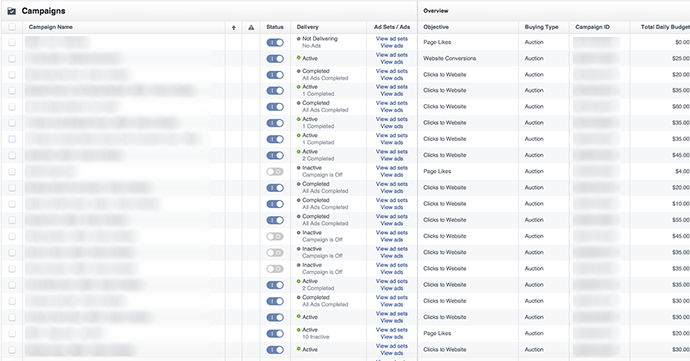The image size is (690, 361).
Task: Open View ad sets for Not Delivering campaign
Action: click(x=392, y=39)
